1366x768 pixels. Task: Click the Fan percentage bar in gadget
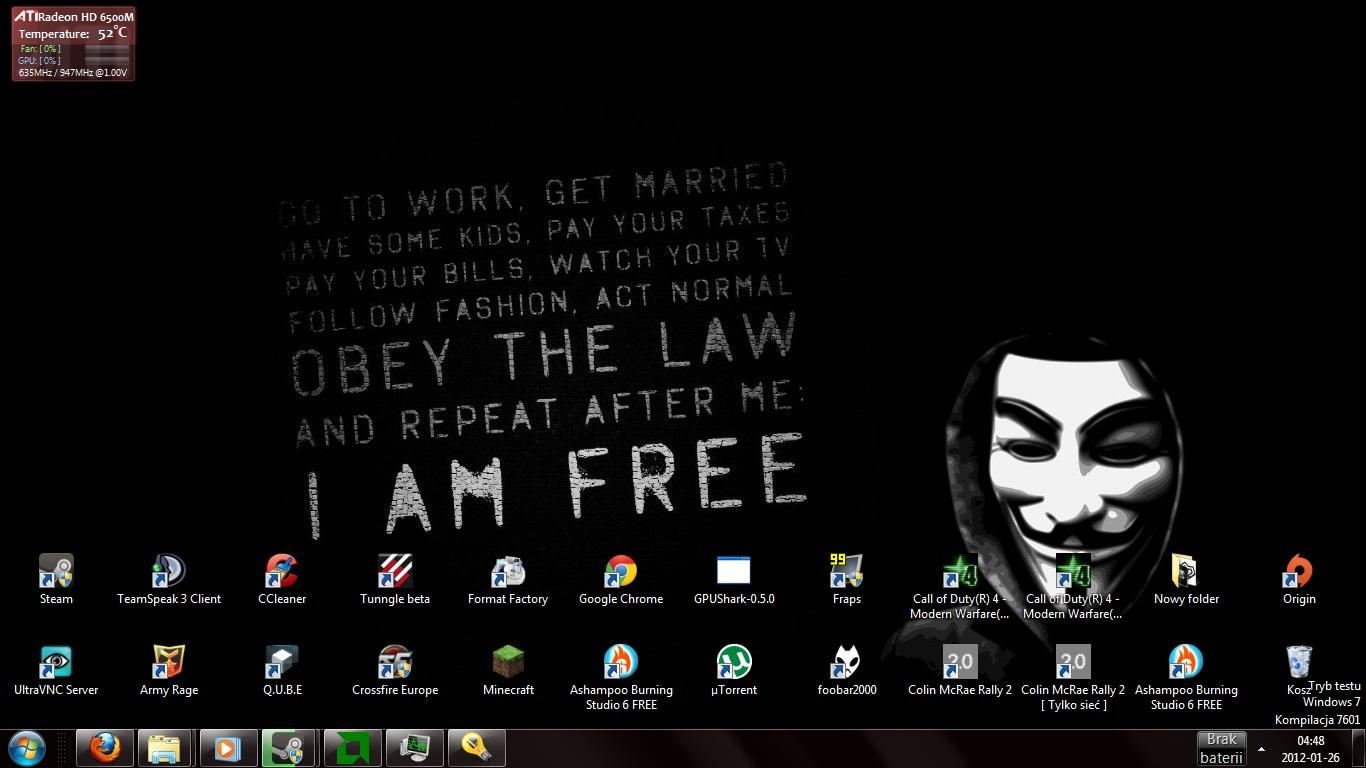pos(107,48)
